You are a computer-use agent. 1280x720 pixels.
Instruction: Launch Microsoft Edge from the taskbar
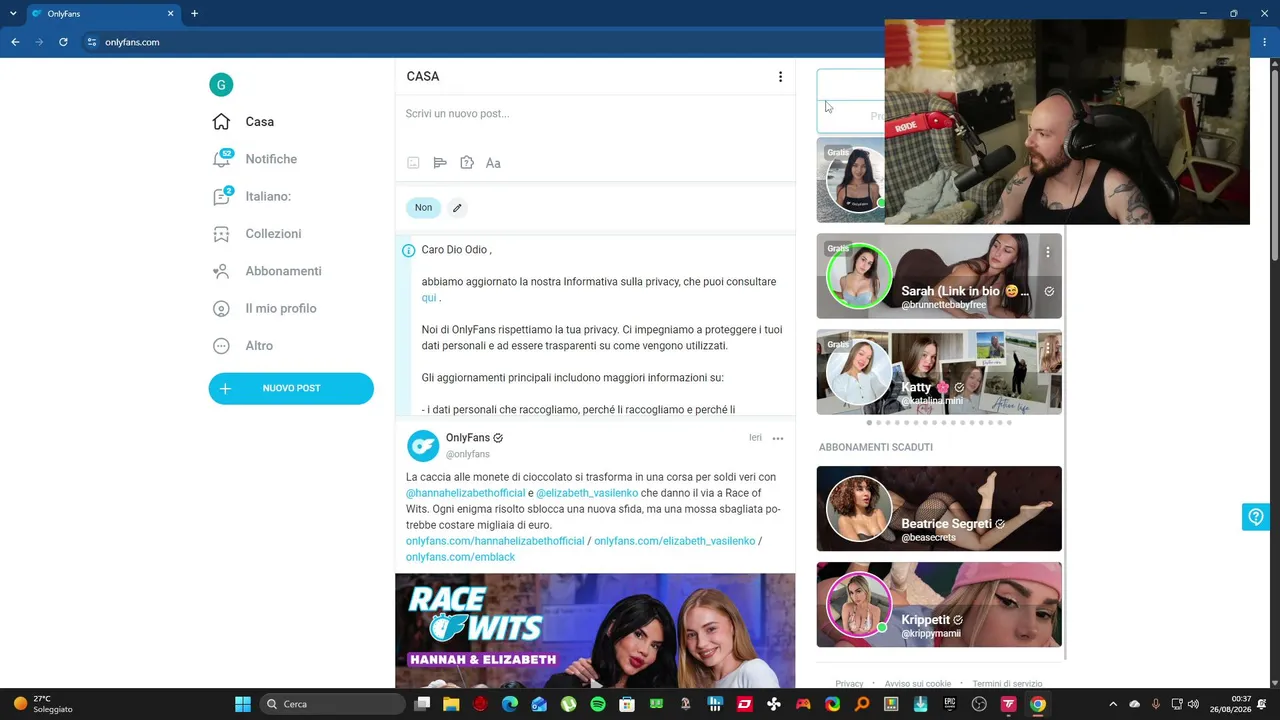tap(510, 704)
